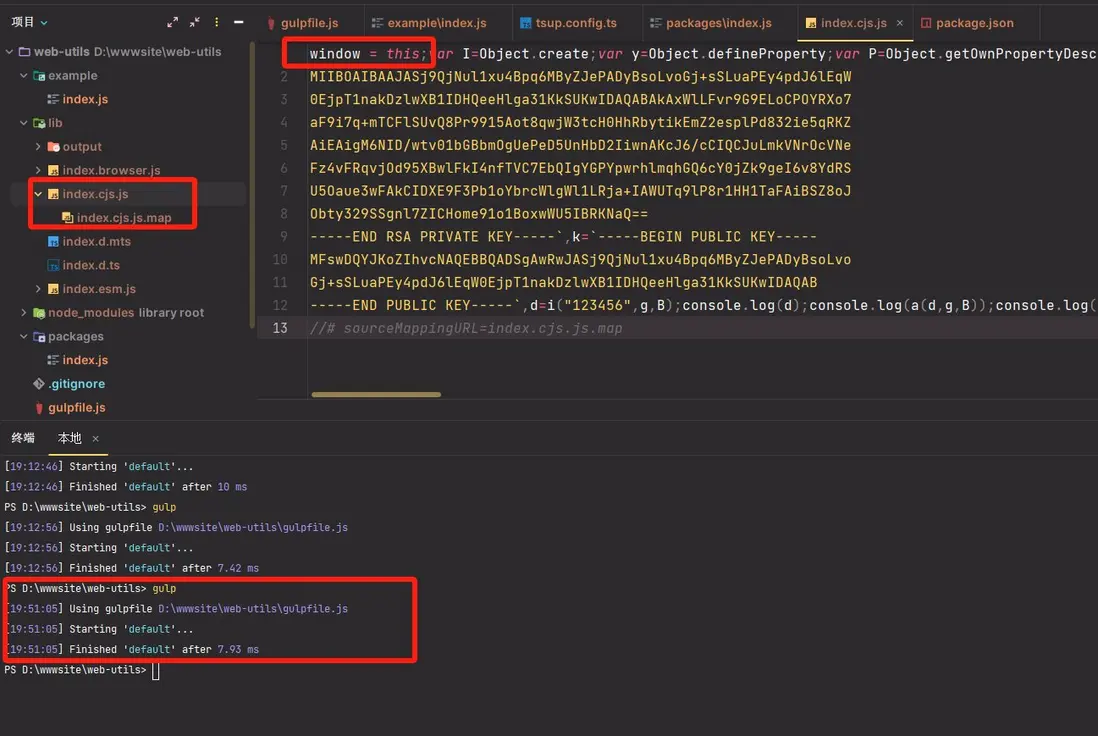The height and width of the screenshot is (736, 1098).
Task: Select the Terminal tool window label
Action: 22,438
